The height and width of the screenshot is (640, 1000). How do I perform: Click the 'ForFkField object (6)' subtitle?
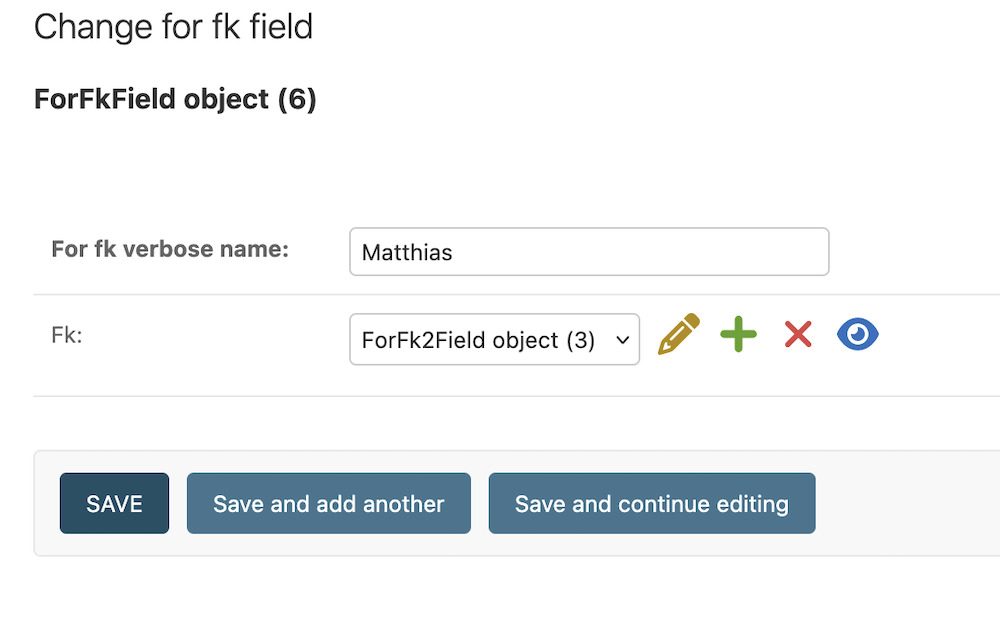pos(175,99)
